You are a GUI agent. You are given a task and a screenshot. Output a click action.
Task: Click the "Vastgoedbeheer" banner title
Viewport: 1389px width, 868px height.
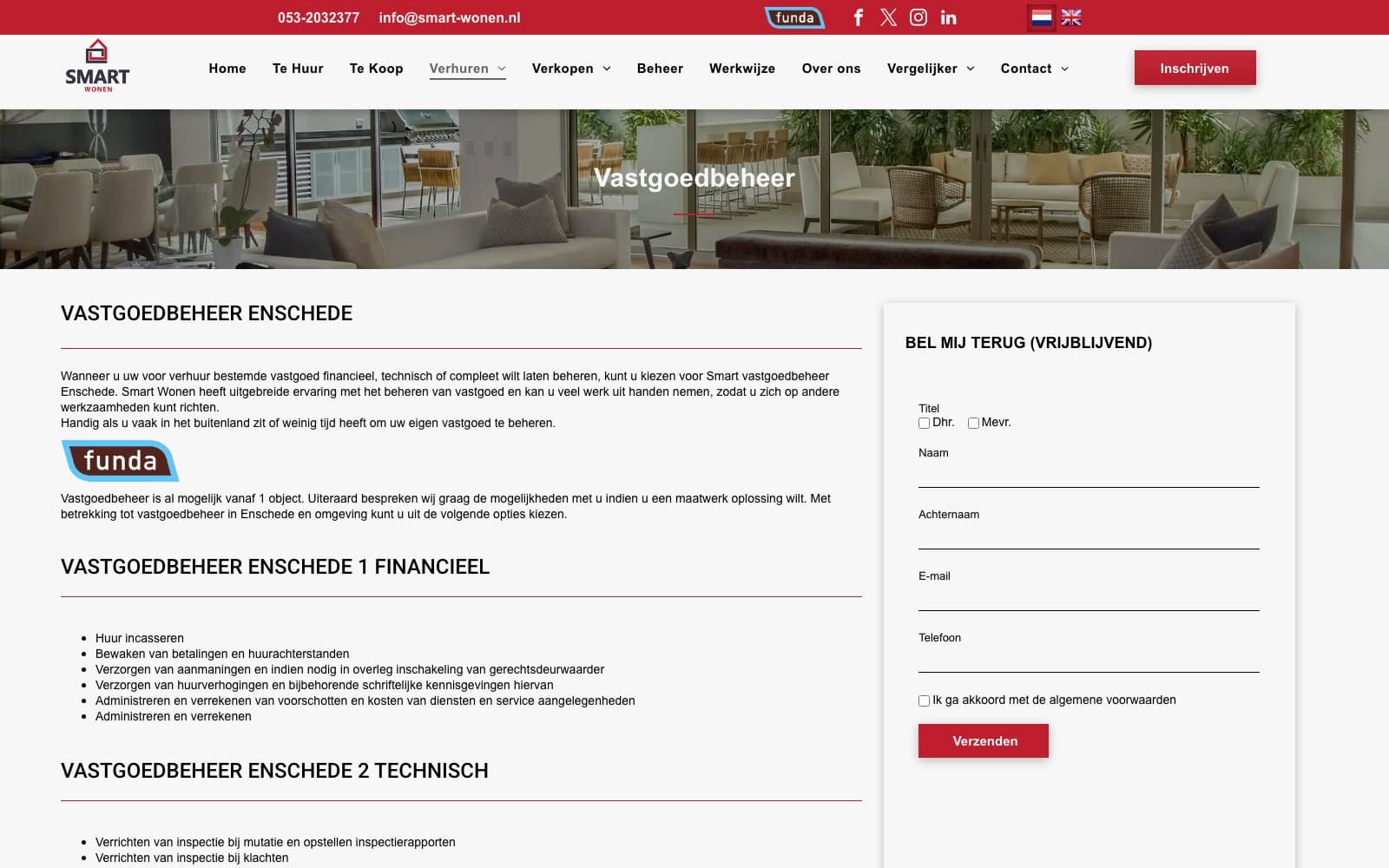coord(694,178)
